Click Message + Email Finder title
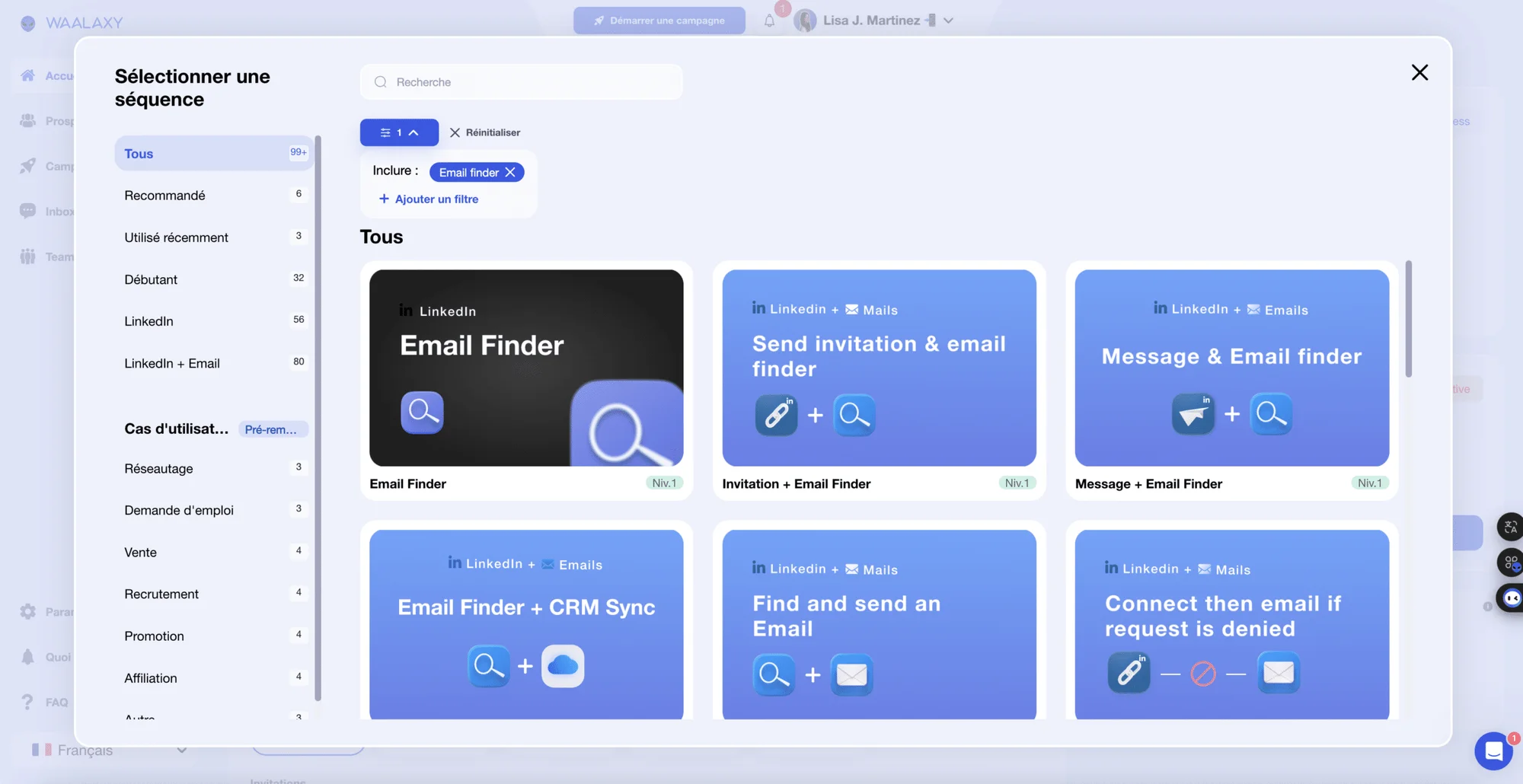This screenshot has width=1523, height=784. (x=1148, y=483)
